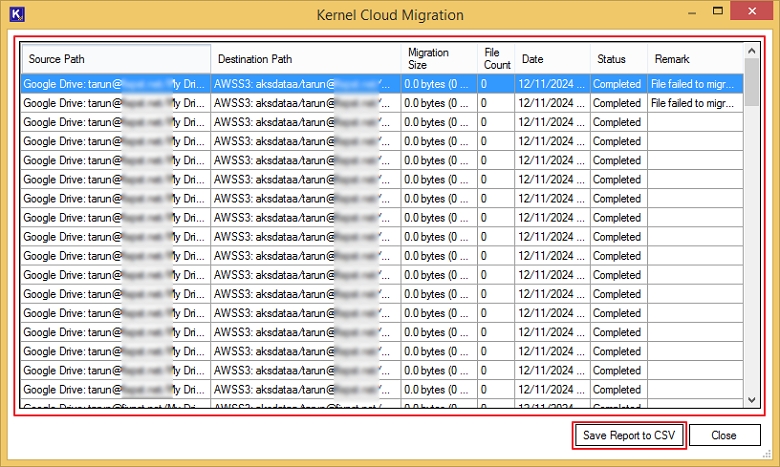Click the Kernel app icon in title bar

coord(17,14)
